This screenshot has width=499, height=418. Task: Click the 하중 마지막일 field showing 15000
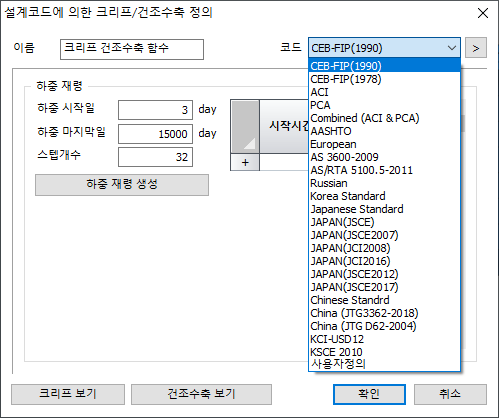point(155,134)
